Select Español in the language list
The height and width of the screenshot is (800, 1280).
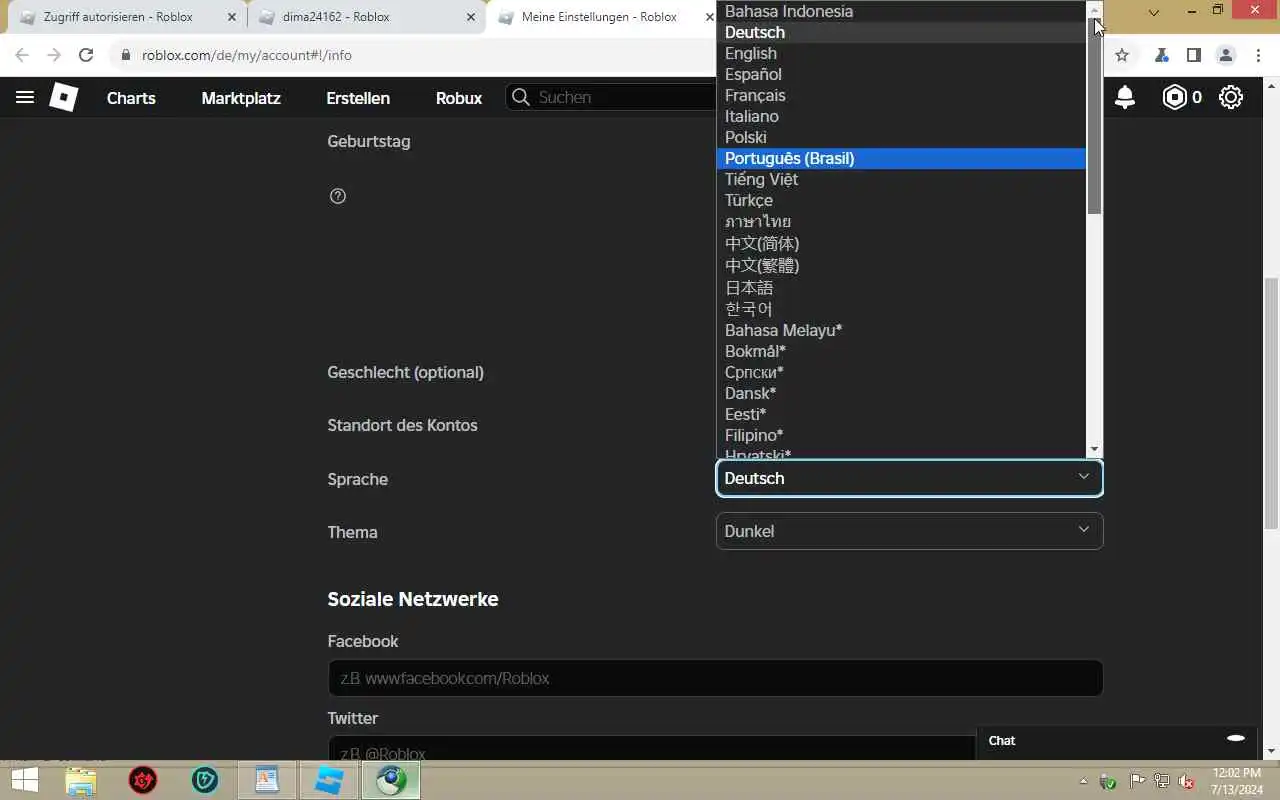901,74
